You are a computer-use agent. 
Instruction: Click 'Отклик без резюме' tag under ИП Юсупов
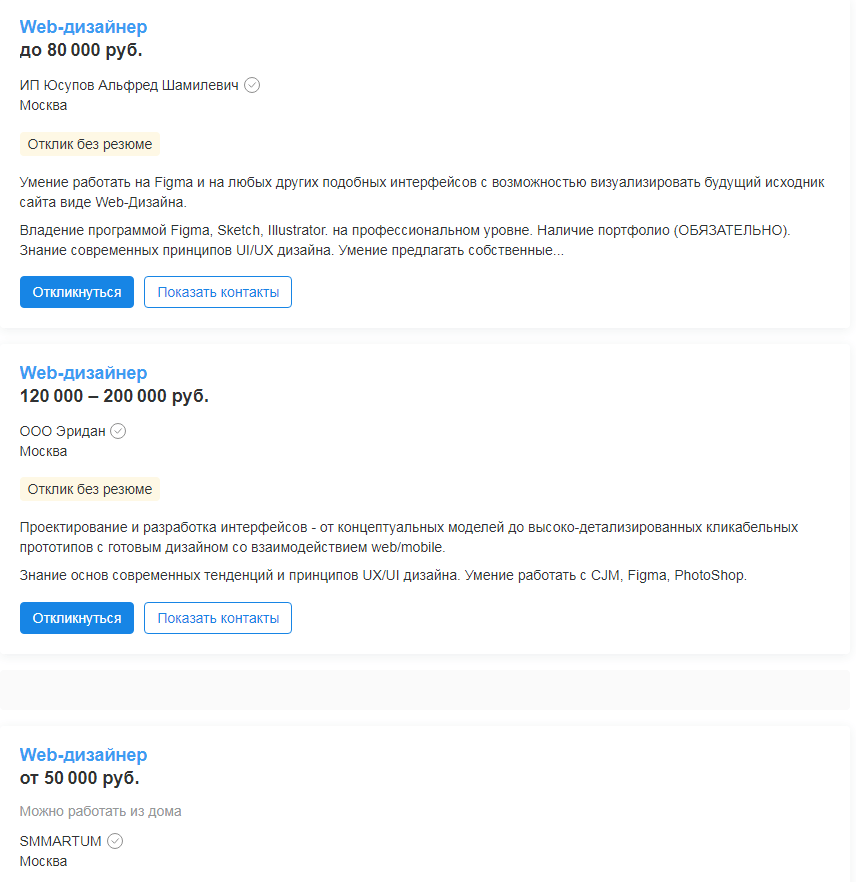[x=90, y=144]
